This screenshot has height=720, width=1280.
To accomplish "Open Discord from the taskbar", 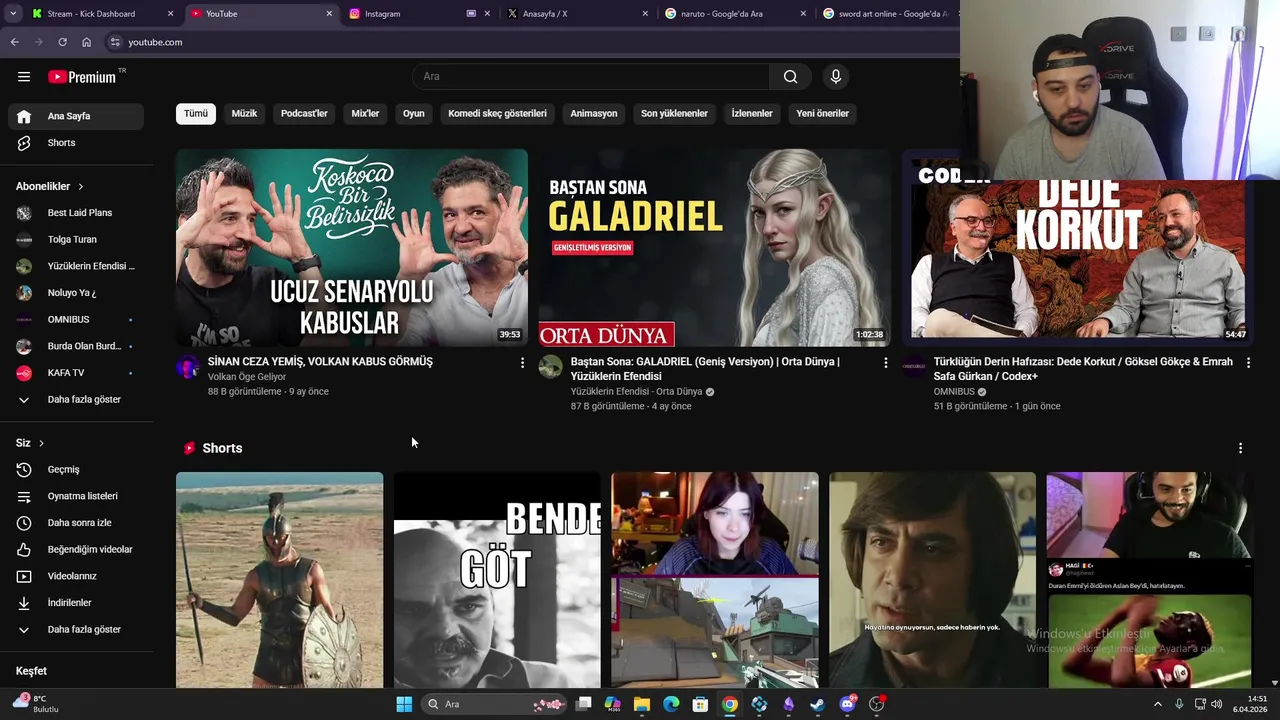I will point(848,704).
